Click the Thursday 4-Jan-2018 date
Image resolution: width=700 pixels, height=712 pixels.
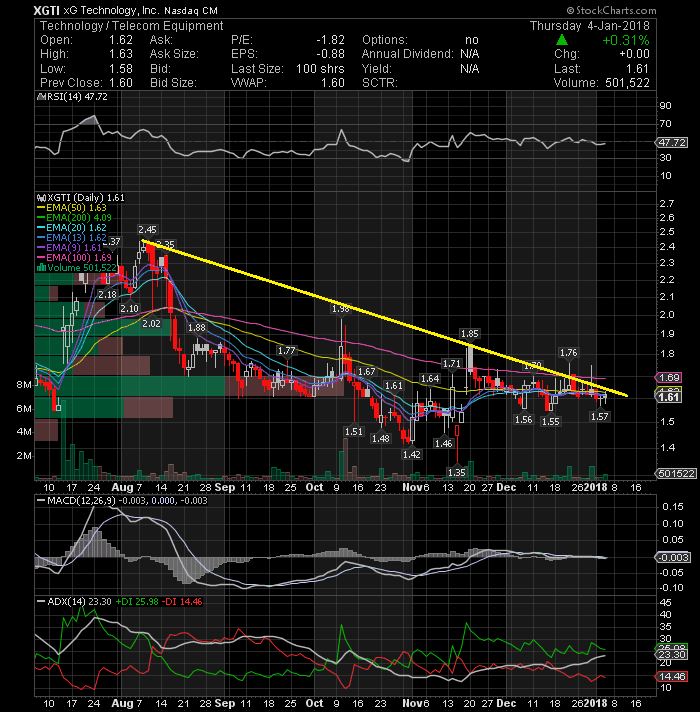tap(590, 25)
